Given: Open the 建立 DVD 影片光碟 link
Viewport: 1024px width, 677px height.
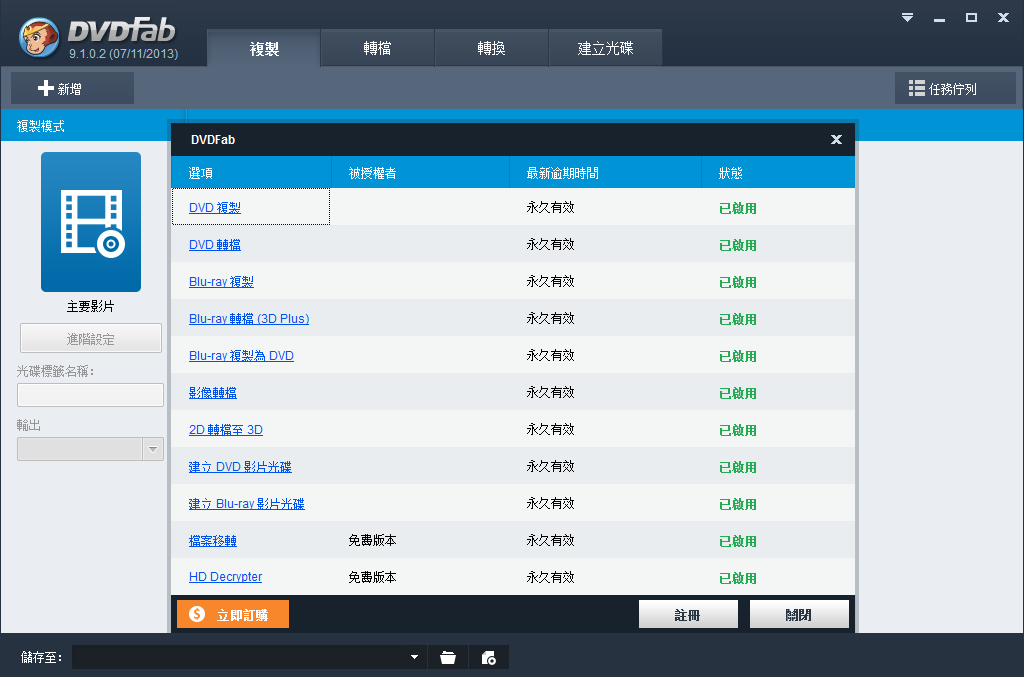Looking at the screenshot, I should pos(240,467).
